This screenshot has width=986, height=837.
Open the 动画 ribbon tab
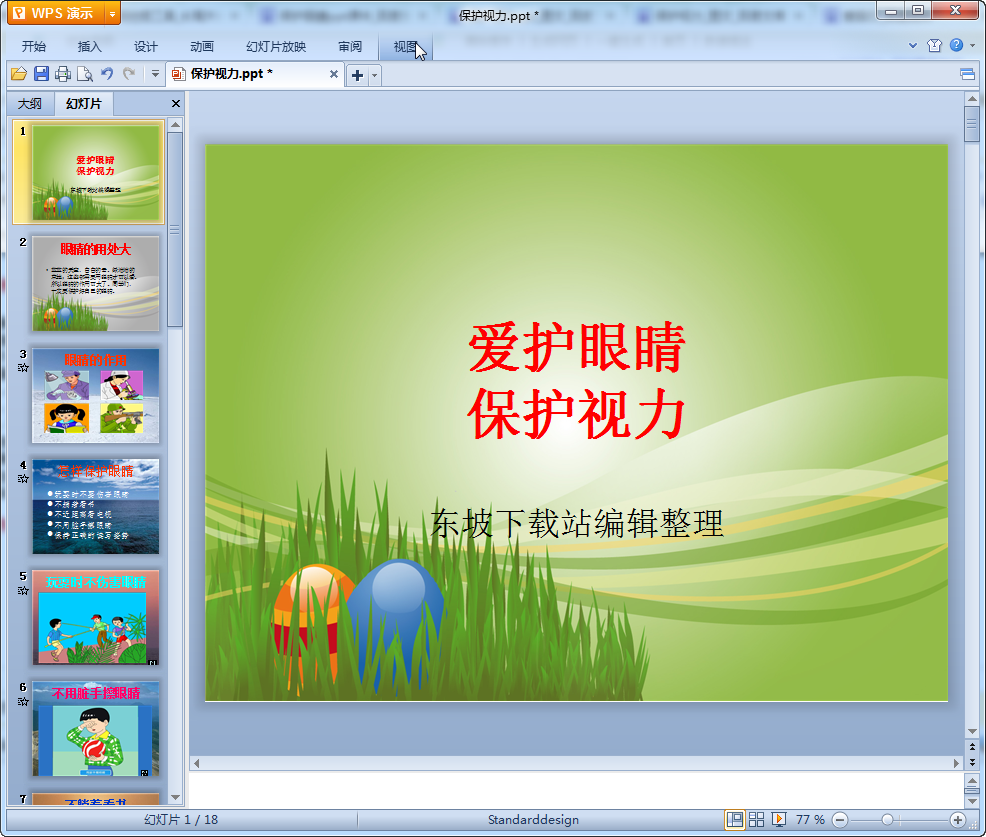click(x=202, y=47)
